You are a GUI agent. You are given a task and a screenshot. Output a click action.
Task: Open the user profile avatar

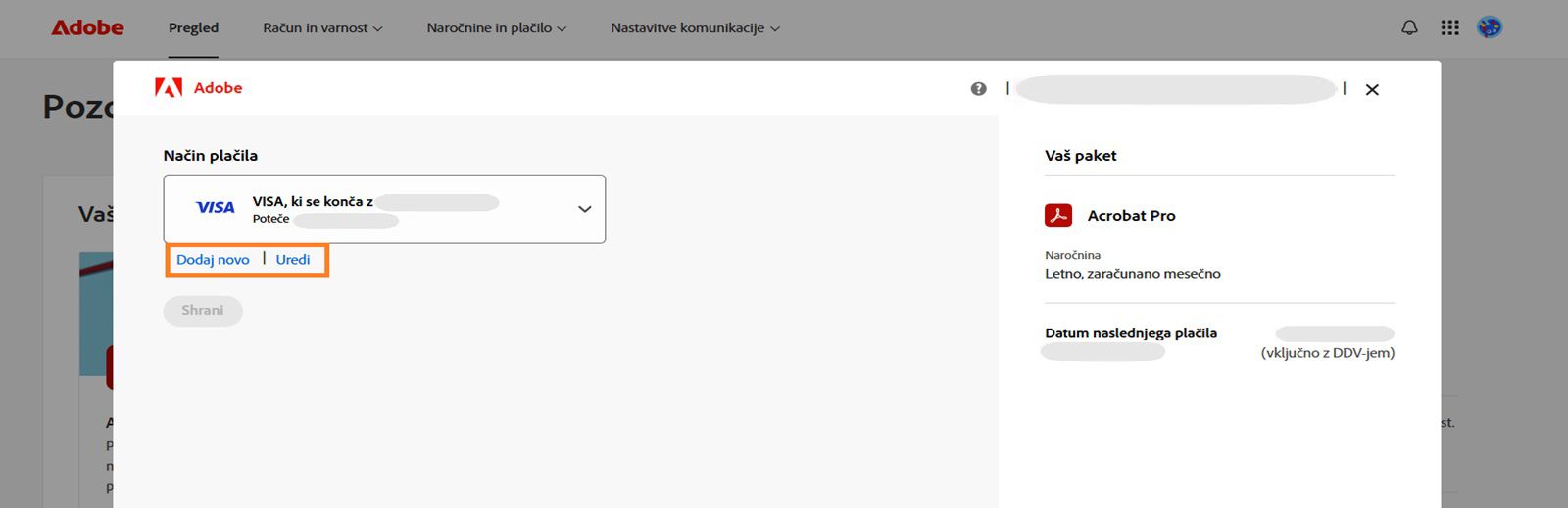click(1490, 27)
